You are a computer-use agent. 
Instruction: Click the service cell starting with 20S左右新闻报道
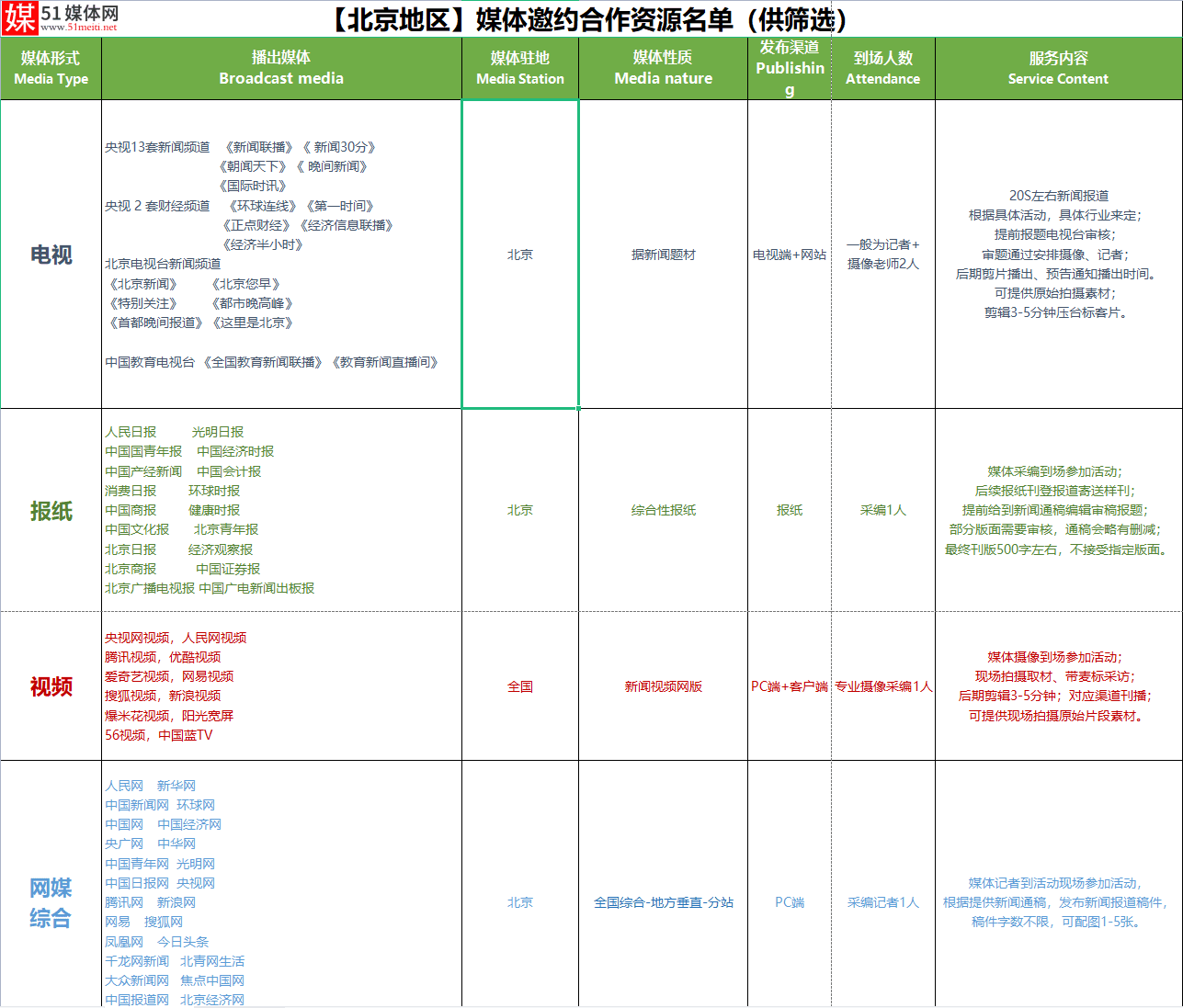1058,255
